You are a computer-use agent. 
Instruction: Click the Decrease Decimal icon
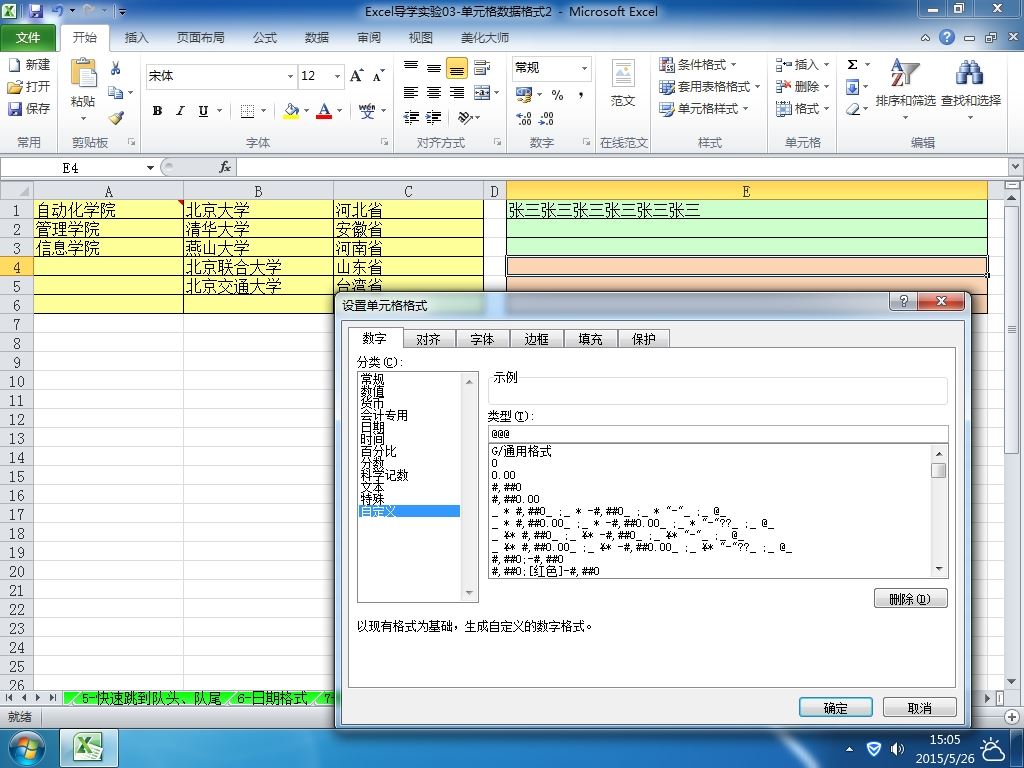(x=546, y=118)
